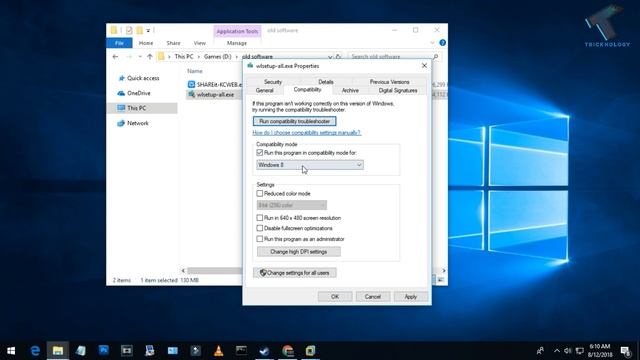Screen dimensions: 640x360
Task: Select the SHAREit-KCWEB file
Action: coord(215,84)
